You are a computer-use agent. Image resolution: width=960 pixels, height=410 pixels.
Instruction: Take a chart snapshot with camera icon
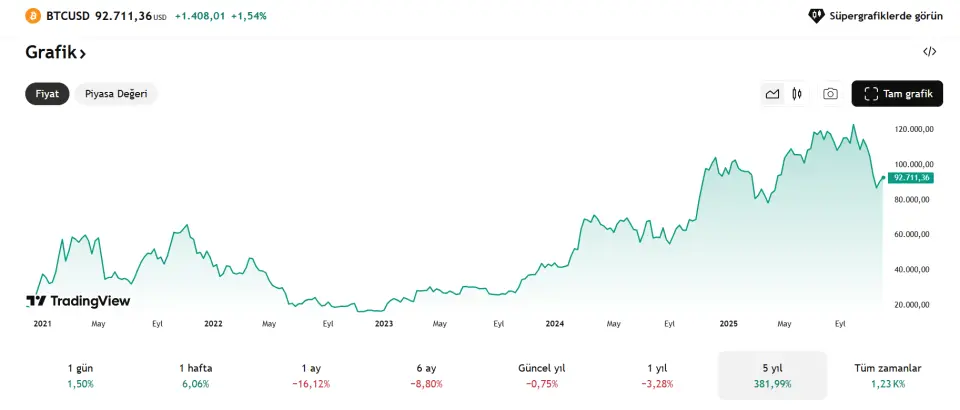click(x=830, y=94)
